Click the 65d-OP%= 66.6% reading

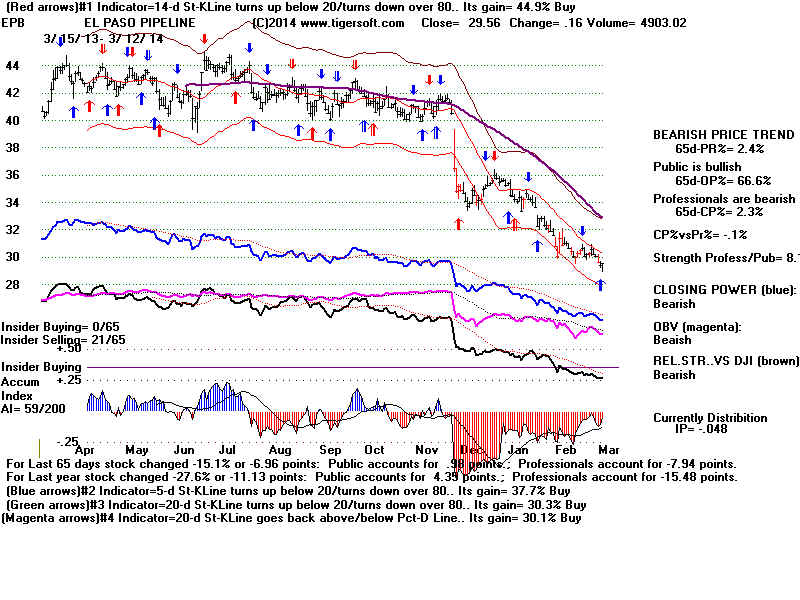click(x=723, y=181)
